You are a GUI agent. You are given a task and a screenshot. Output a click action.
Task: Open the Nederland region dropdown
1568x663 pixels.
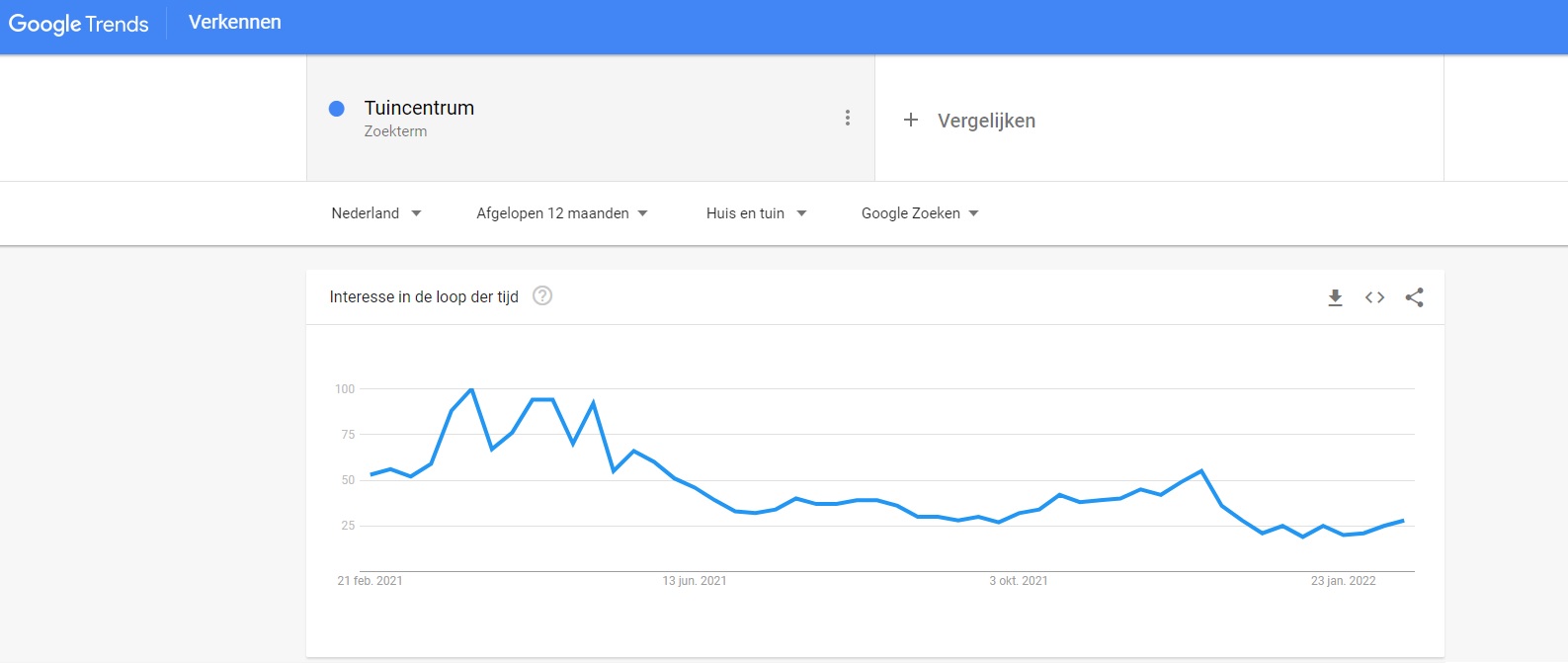coord(376,213)
